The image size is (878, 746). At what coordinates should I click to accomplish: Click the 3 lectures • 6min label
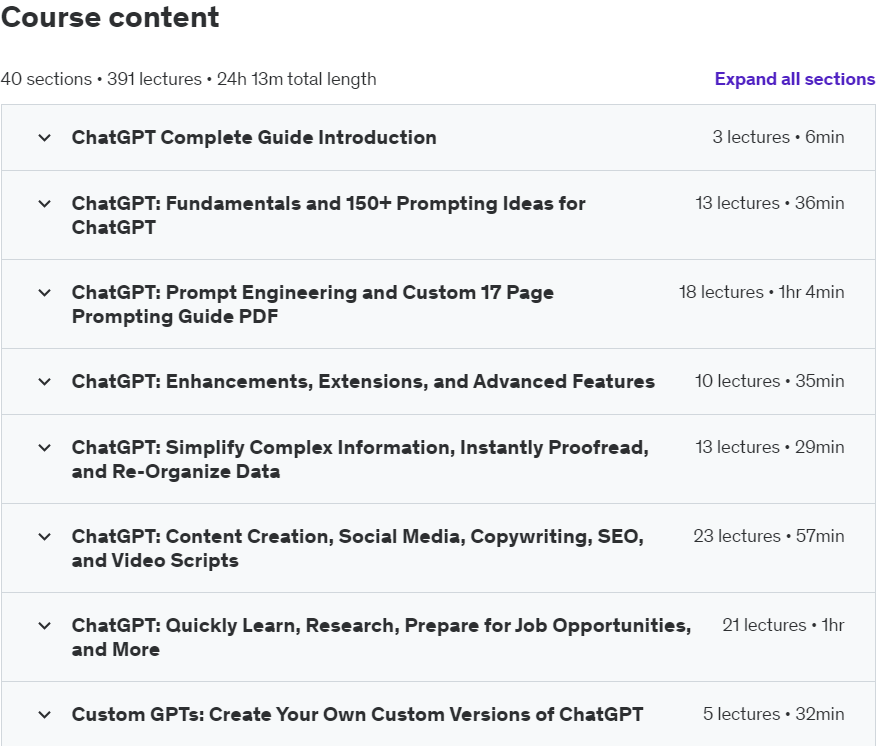(x=778, y=138)
